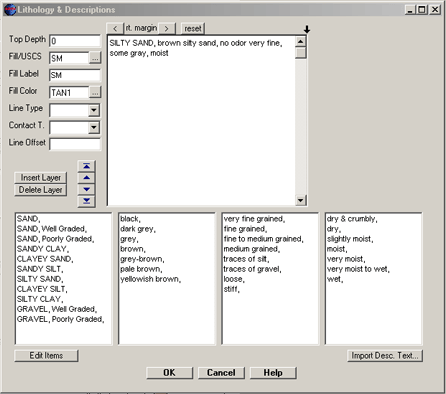Click the Delete Layer button
Viewport: 446px width, 394px height.
coord(41,190)
